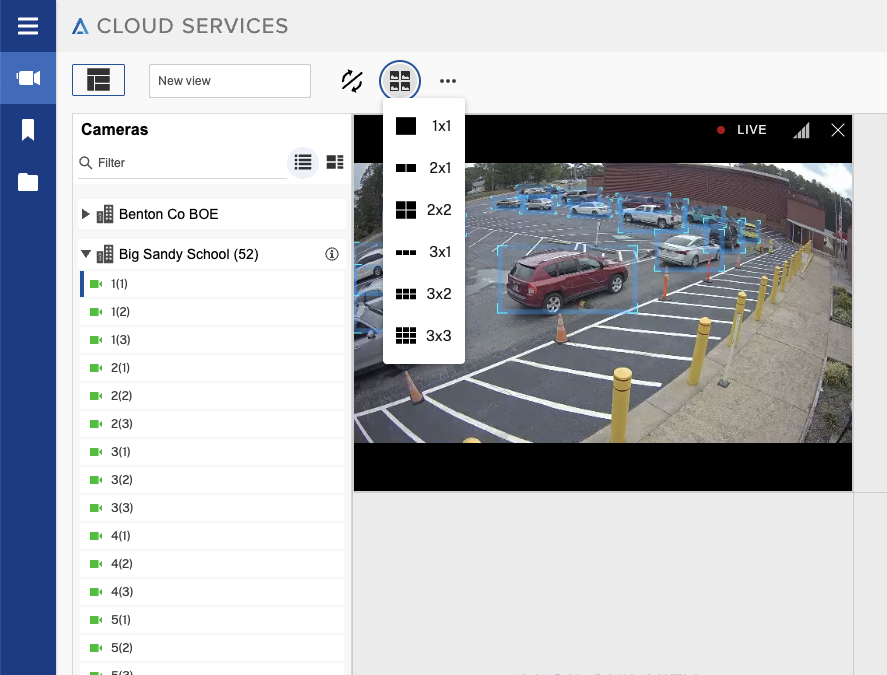Click the sync refresh arrows icon

[352, 81]
